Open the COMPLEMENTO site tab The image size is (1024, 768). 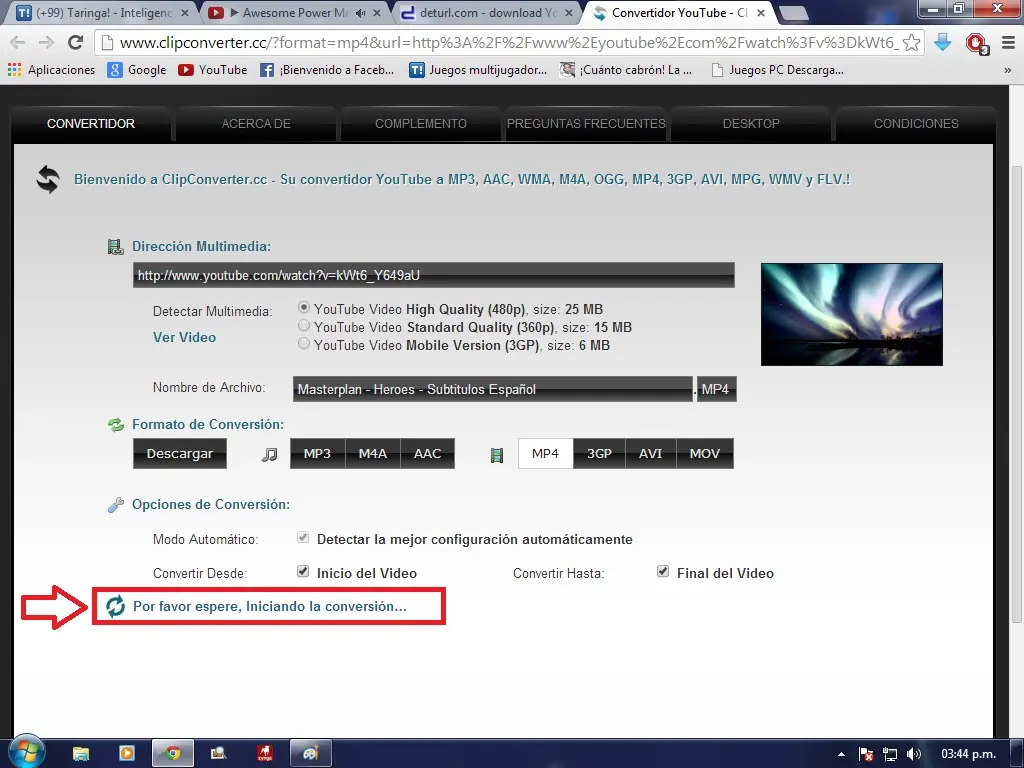[x=421, y=123]
